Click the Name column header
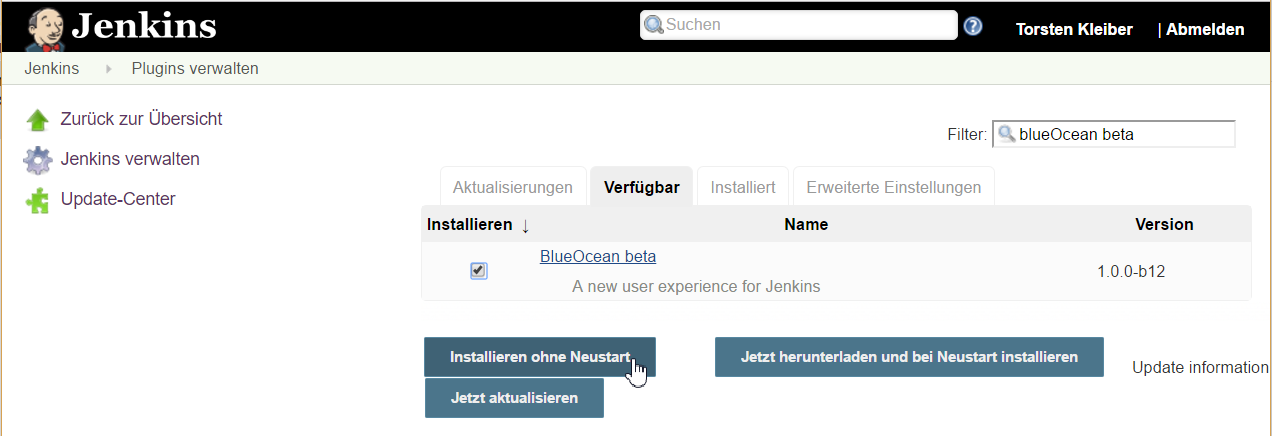Viewport: 1272px width, 436px height. tap(806, 224)
